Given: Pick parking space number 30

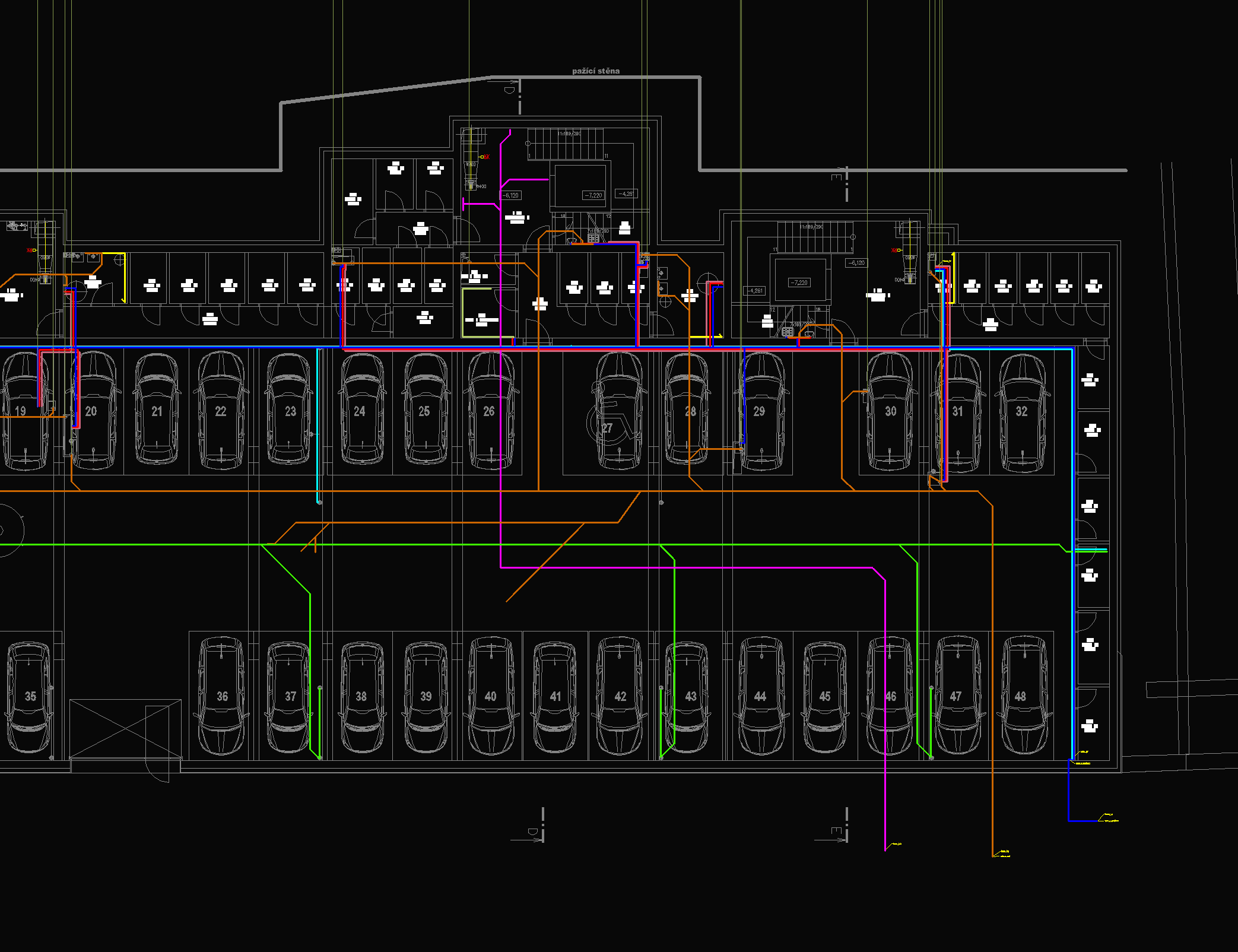Looking at the screenshot, I should pyautogui.click(x=890, y=411).
